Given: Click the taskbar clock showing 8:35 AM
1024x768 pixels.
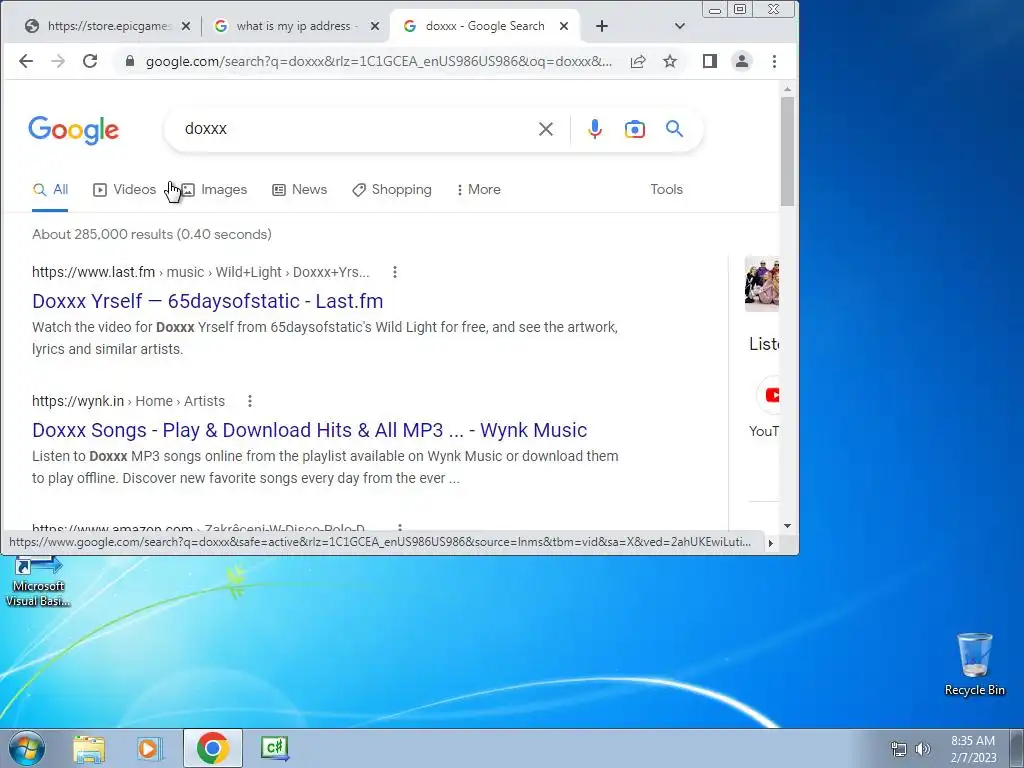Looking at the screenshot, I should [973, 749].
